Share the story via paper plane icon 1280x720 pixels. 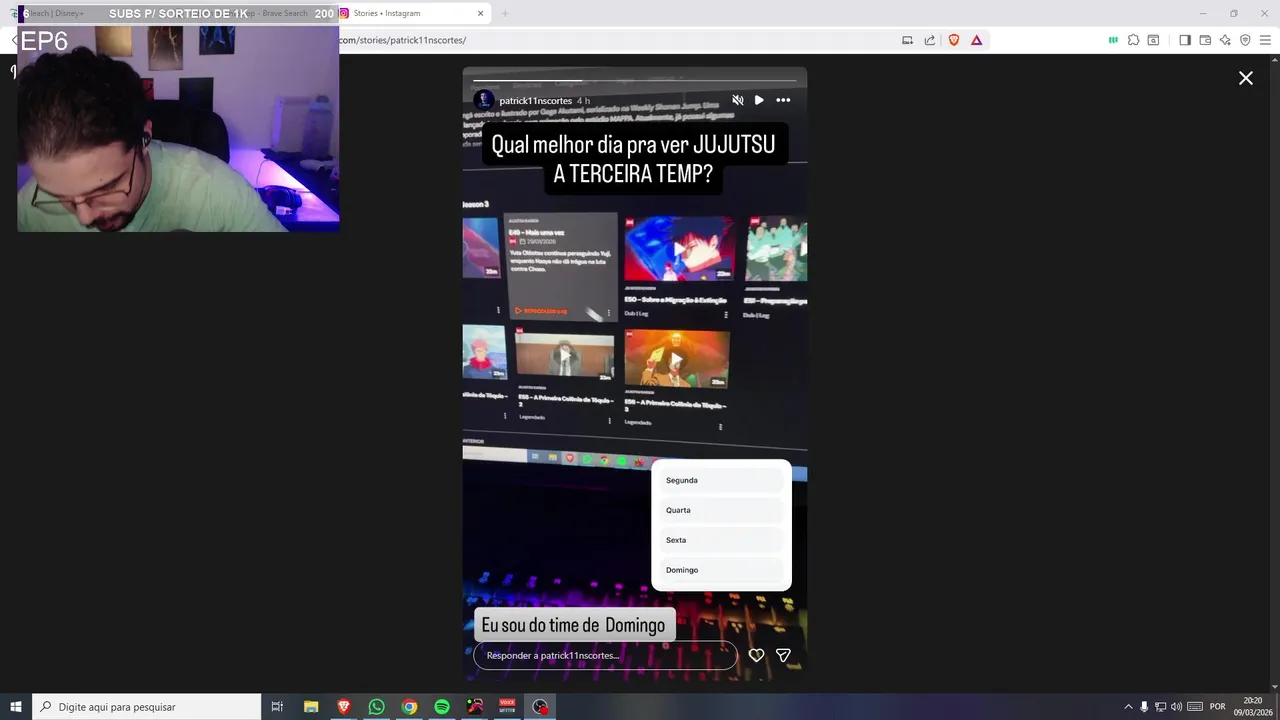click(784, 655)
